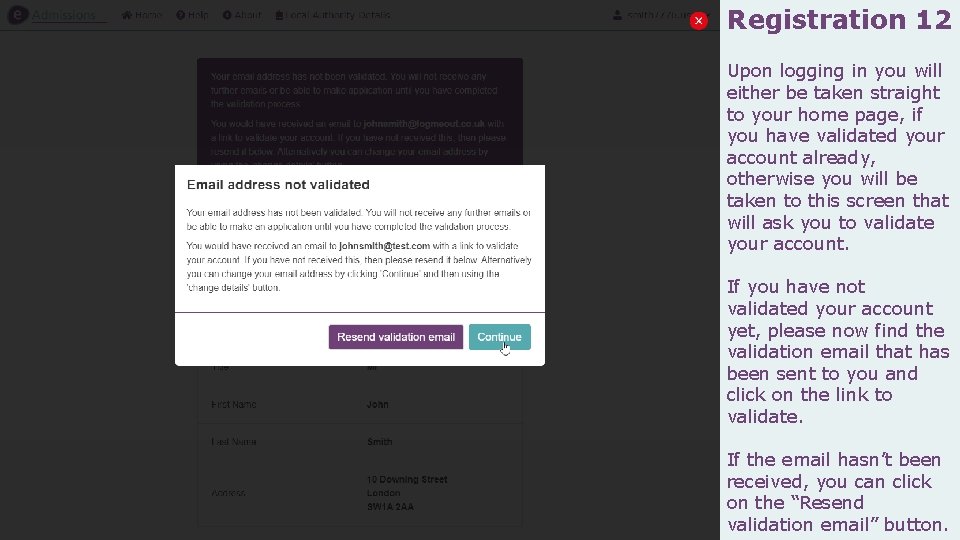
Task: Click the Last Name label
Action: pos(234,441)
